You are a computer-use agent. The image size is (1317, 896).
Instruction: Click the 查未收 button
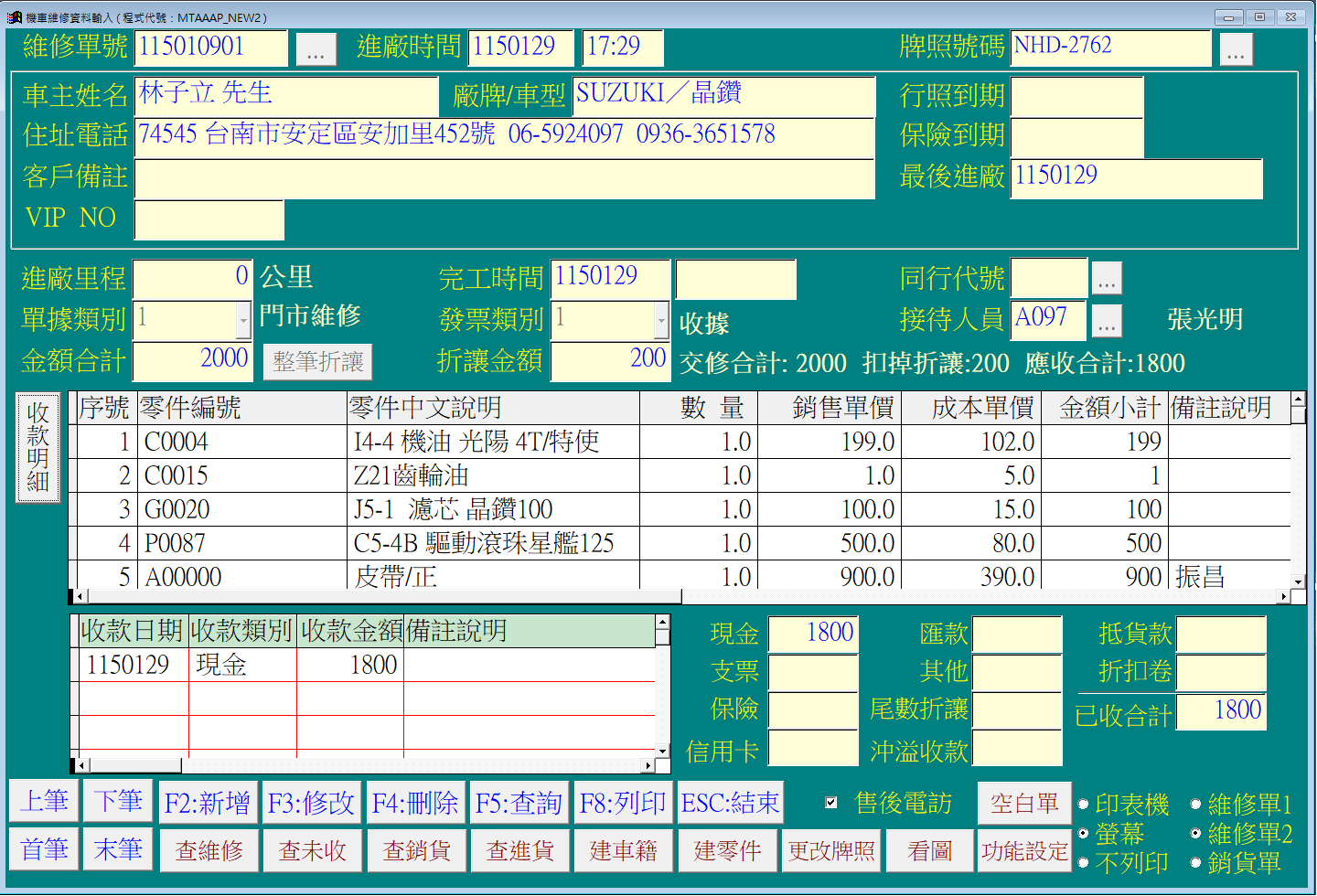click(313, 851)
